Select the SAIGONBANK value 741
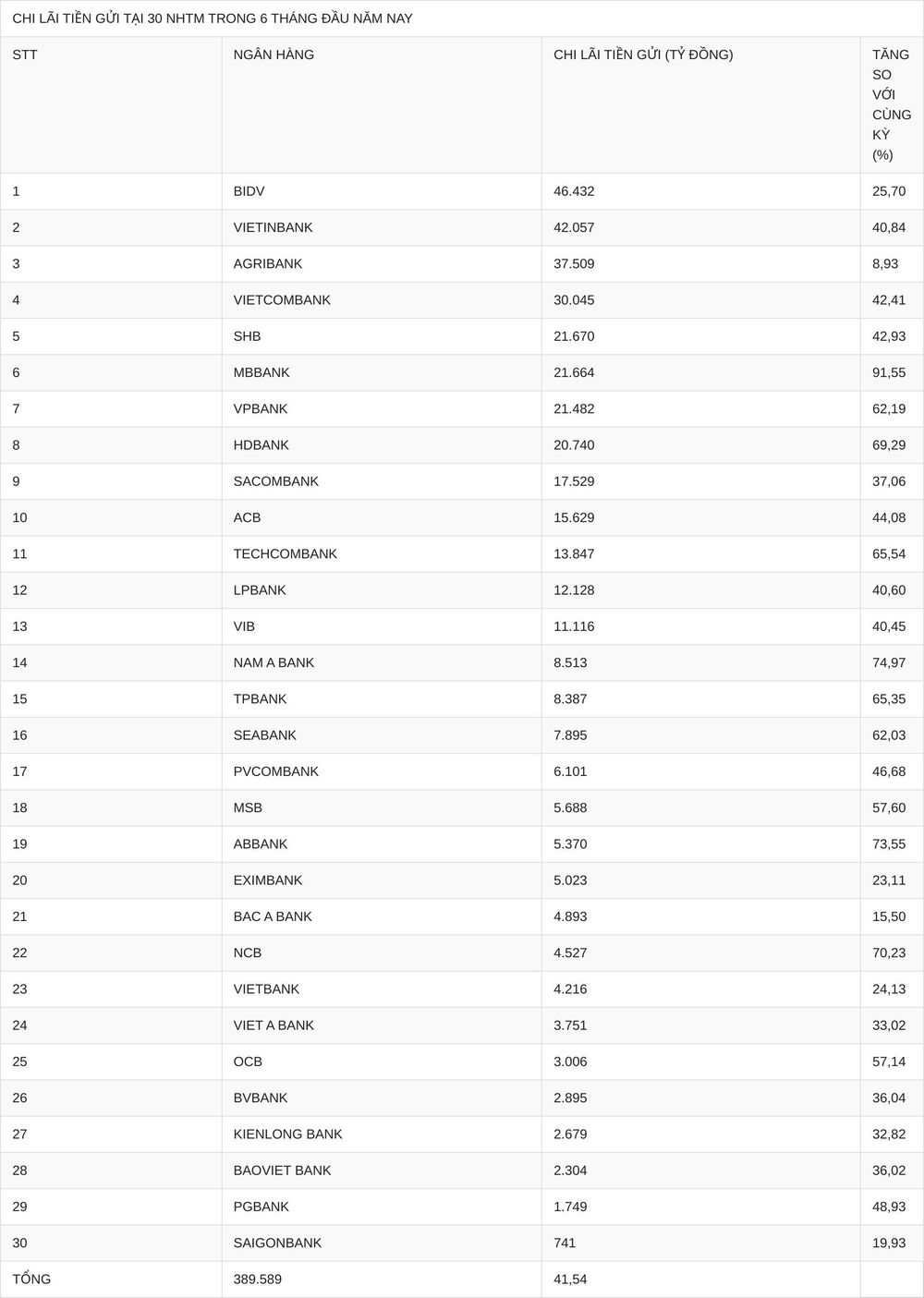Viewport: 924px width, 1298px height. (x=565, y=1243)
